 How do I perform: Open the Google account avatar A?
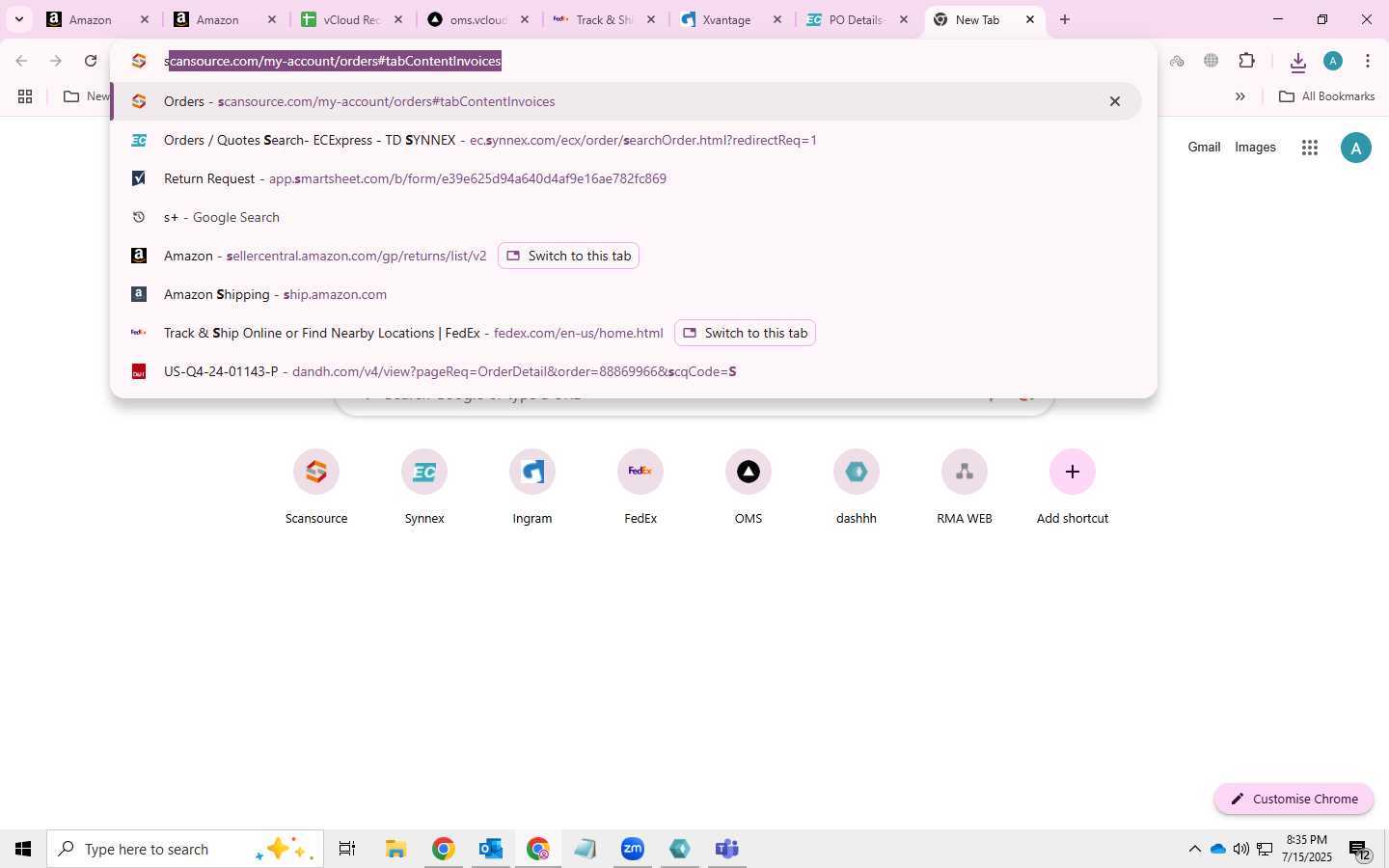1355,148
